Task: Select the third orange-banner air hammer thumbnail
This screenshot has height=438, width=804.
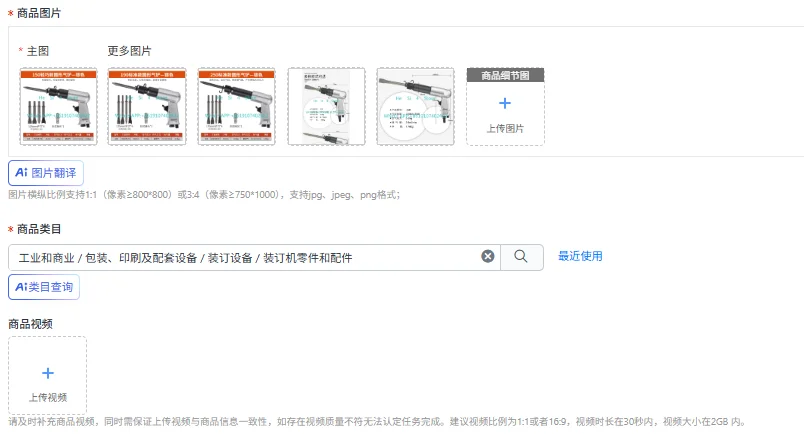Action: pos(236,107)
